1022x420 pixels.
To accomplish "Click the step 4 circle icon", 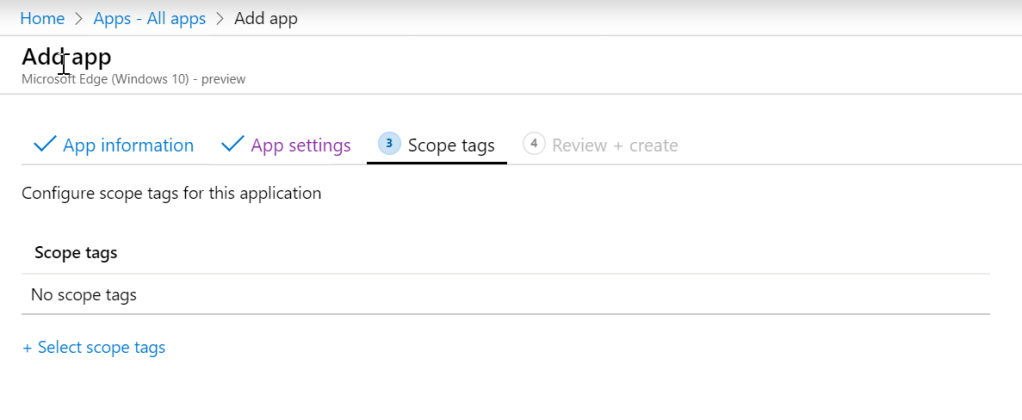I will [533, 144].
